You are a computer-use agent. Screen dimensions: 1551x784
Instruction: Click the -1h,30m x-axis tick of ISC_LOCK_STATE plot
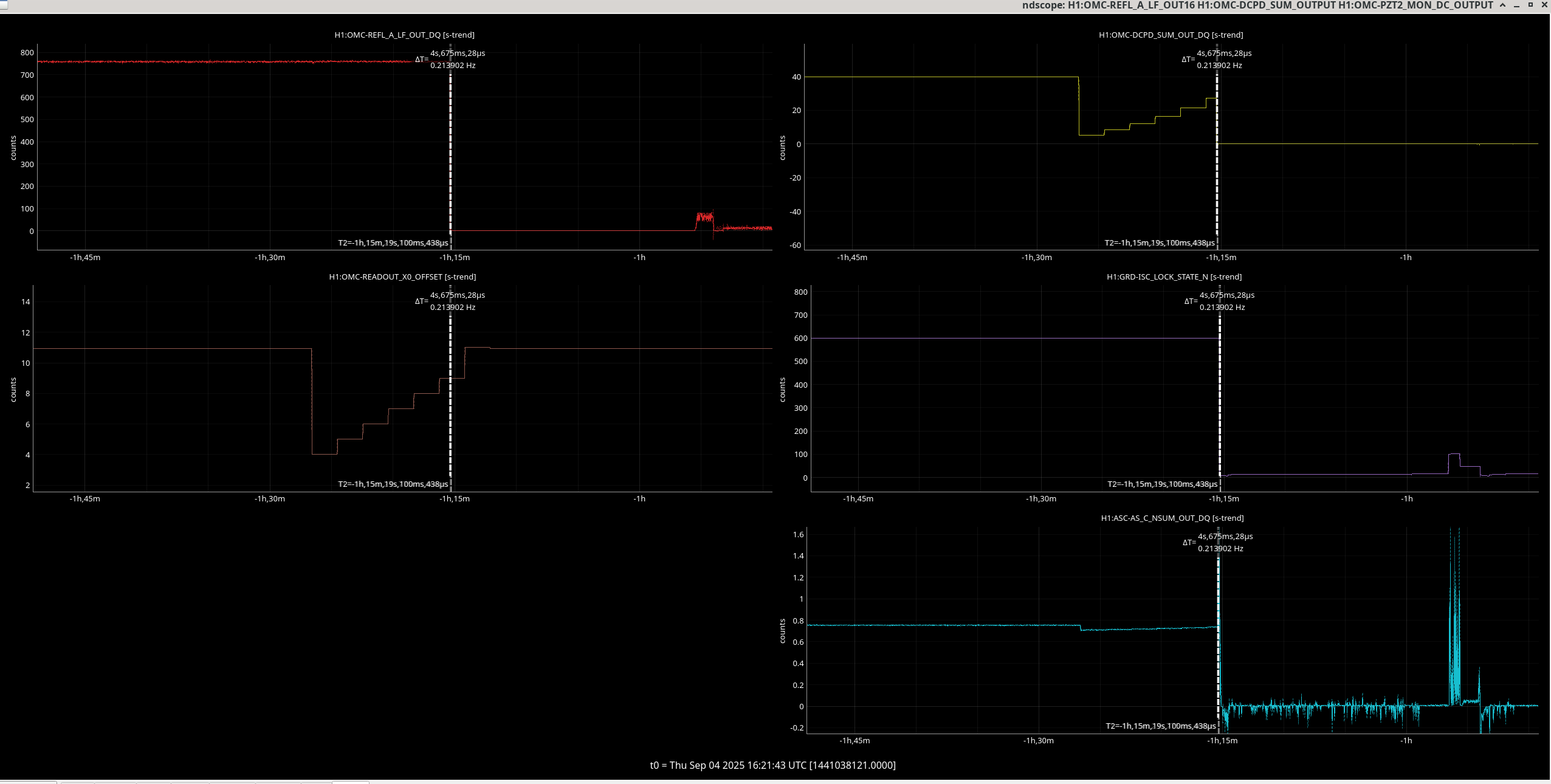tap(1041, 499)
